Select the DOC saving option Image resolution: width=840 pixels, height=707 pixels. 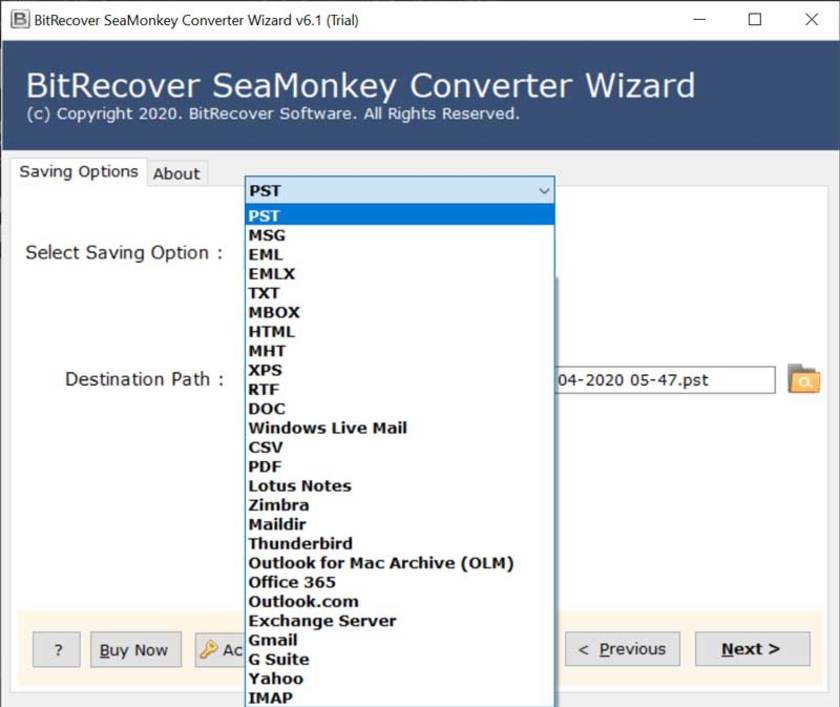[400, 409]
